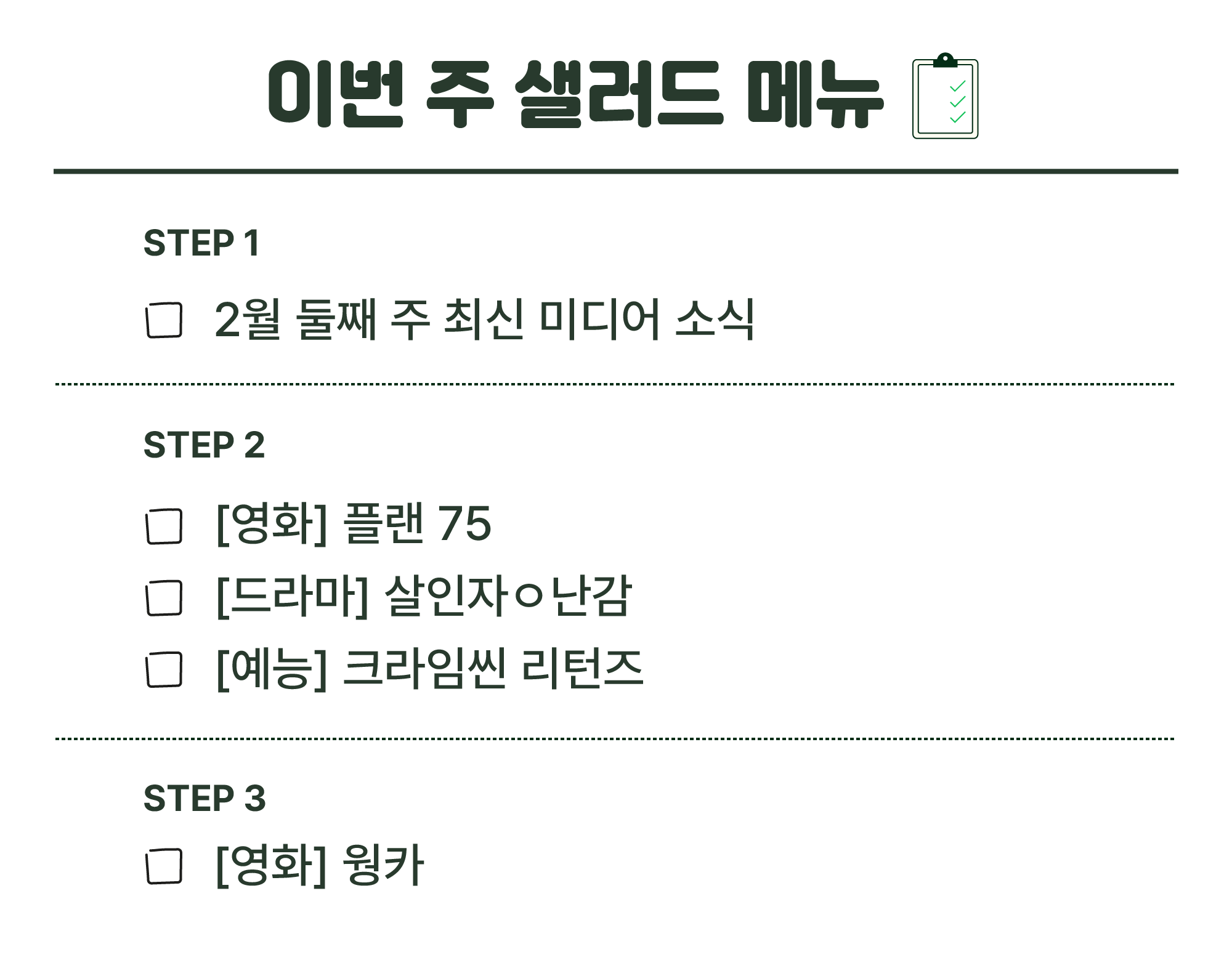Click the dotted divider above STEP 3
Viewport: 1232px width, 968px height.
click(x=615, y=738)
